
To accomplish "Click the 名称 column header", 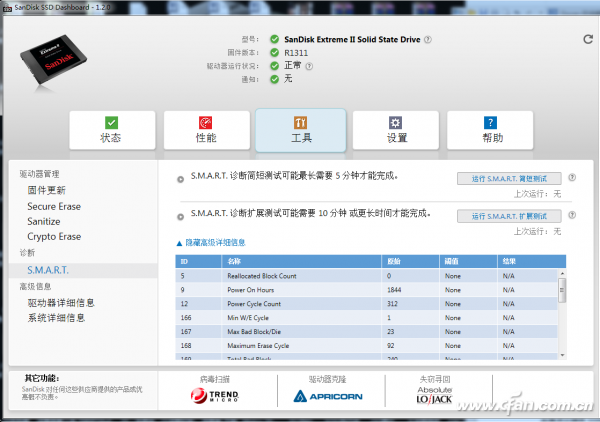I will 302,261.
